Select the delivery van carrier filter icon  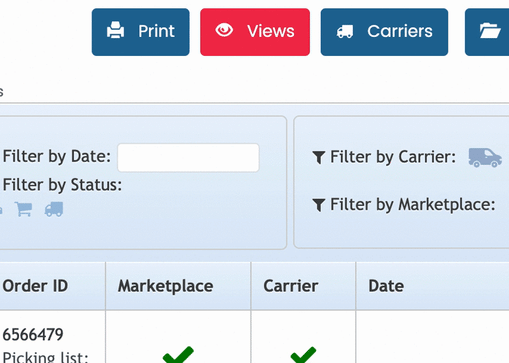click(x=485, y=157)
